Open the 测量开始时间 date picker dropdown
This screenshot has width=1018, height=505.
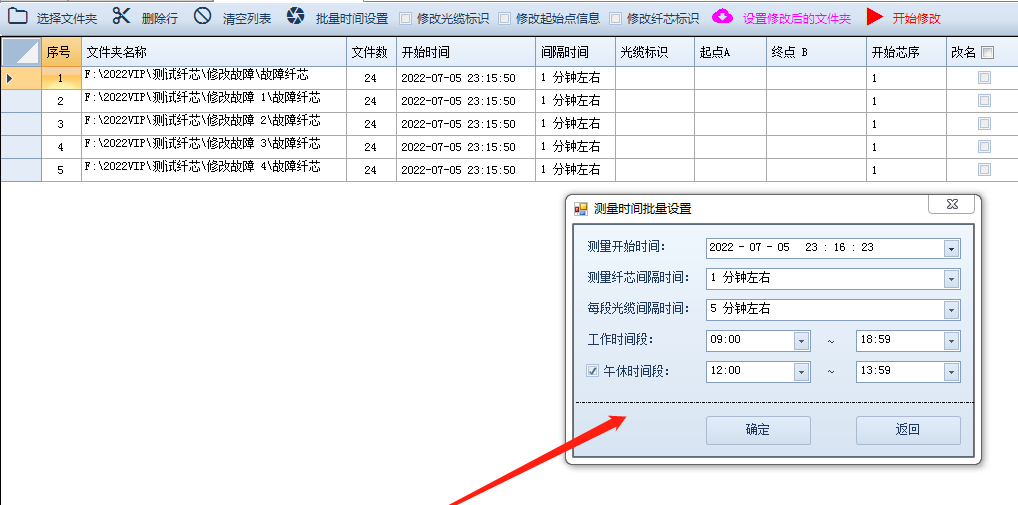(x=951, y=248)
